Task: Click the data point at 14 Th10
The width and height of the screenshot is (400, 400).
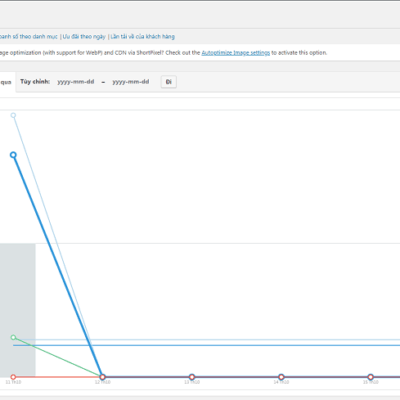Action: pos(281,377)
